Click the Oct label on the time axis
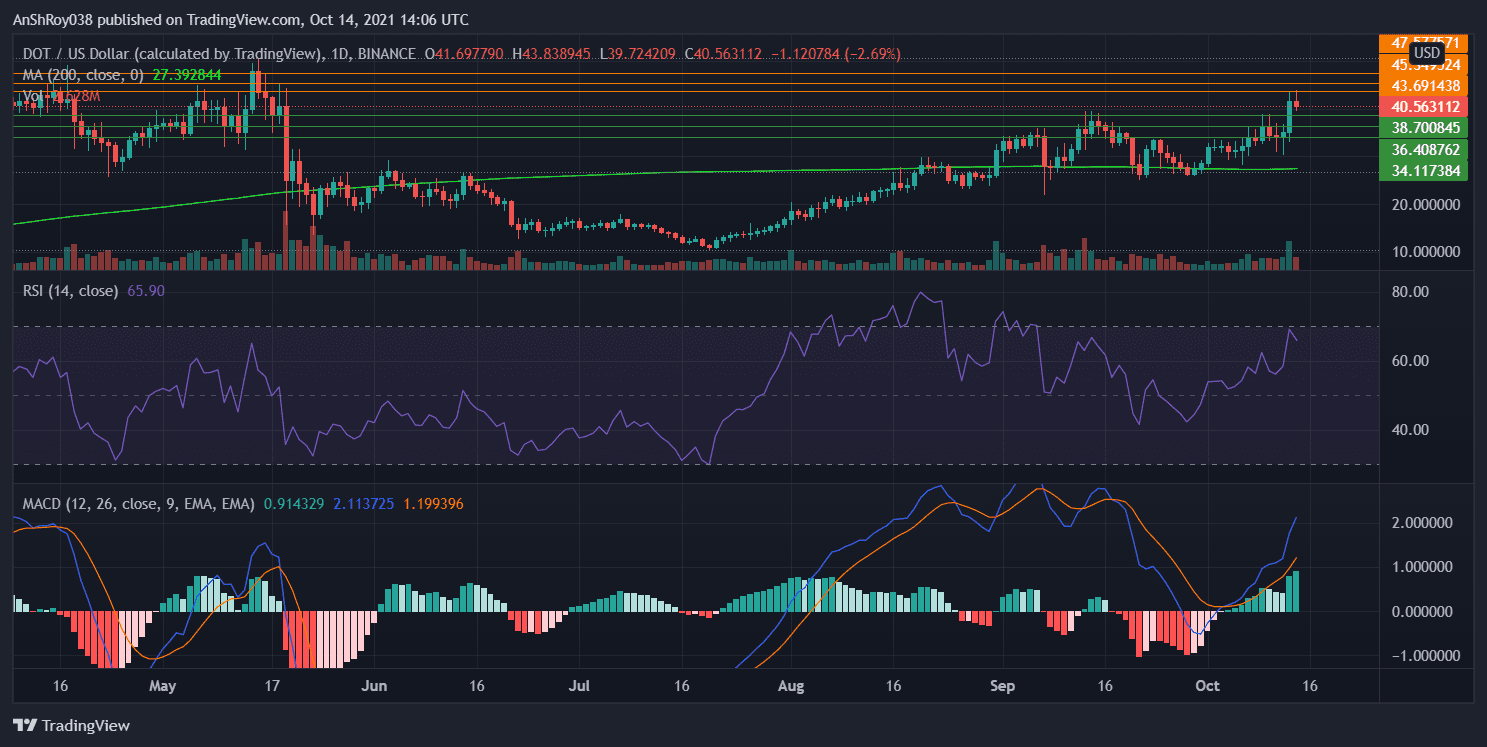 (1206, 687)
